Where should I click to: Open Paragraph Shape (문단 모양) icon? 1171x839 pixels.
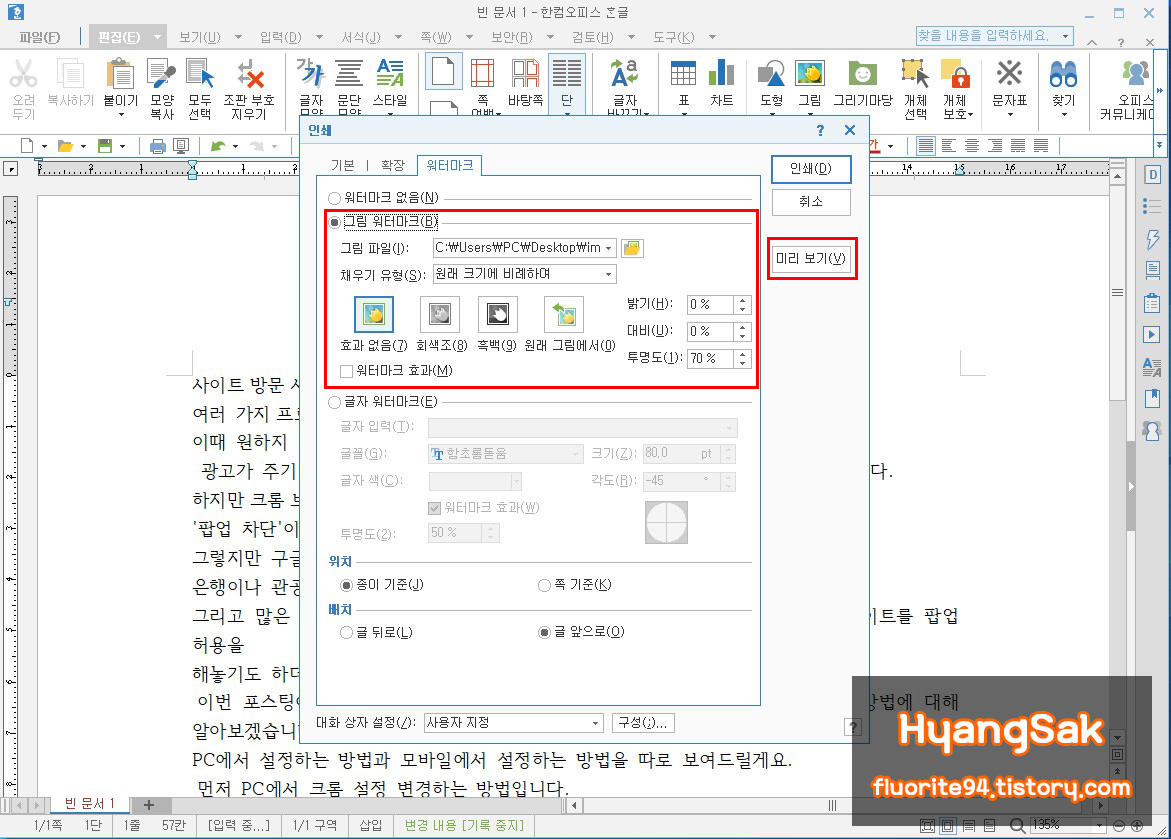pos(349,75)
